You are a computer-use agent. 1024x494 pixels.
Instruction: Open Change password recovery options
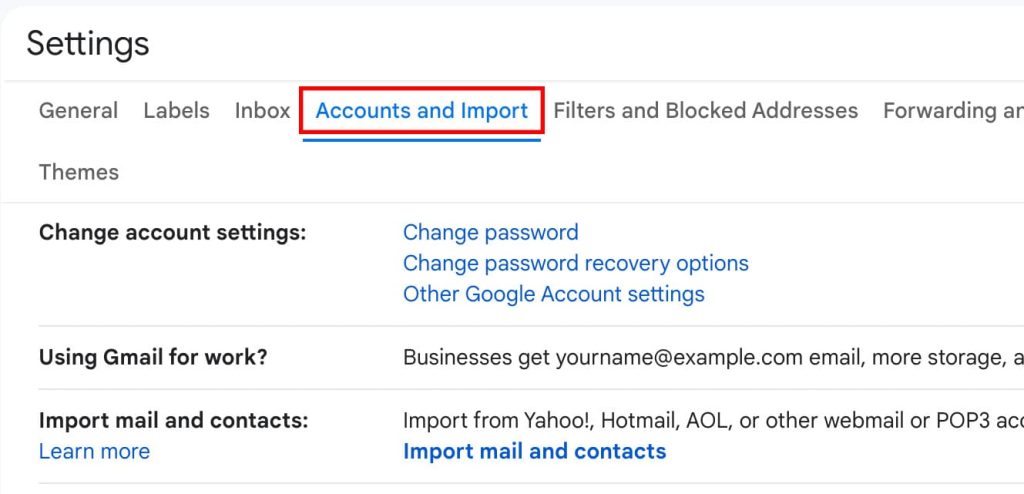pos(575,264)
